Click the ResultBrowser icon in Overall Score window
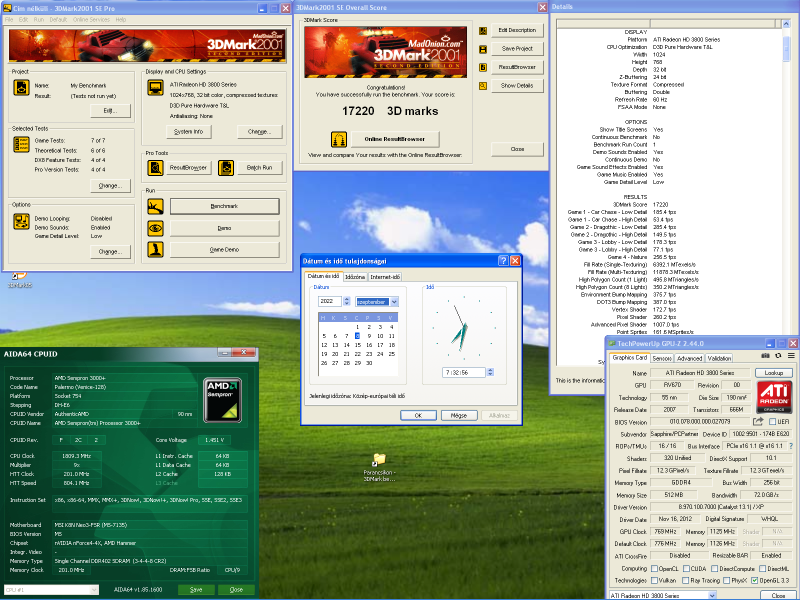Viewport: 800px width, 600px height. click(x=483, y=67)
